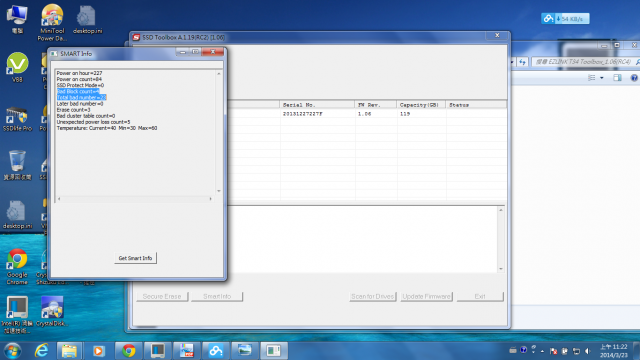Click SSD Toolbox log scroll up arrow

pos(501,210)
